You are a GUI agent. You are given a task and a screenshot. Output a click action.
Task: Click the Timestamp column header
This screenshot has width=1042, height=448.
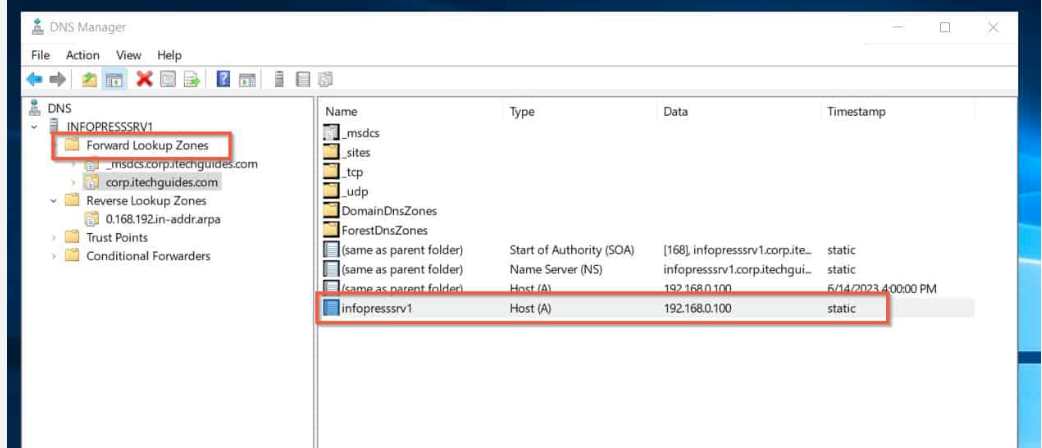pos(855,112)
